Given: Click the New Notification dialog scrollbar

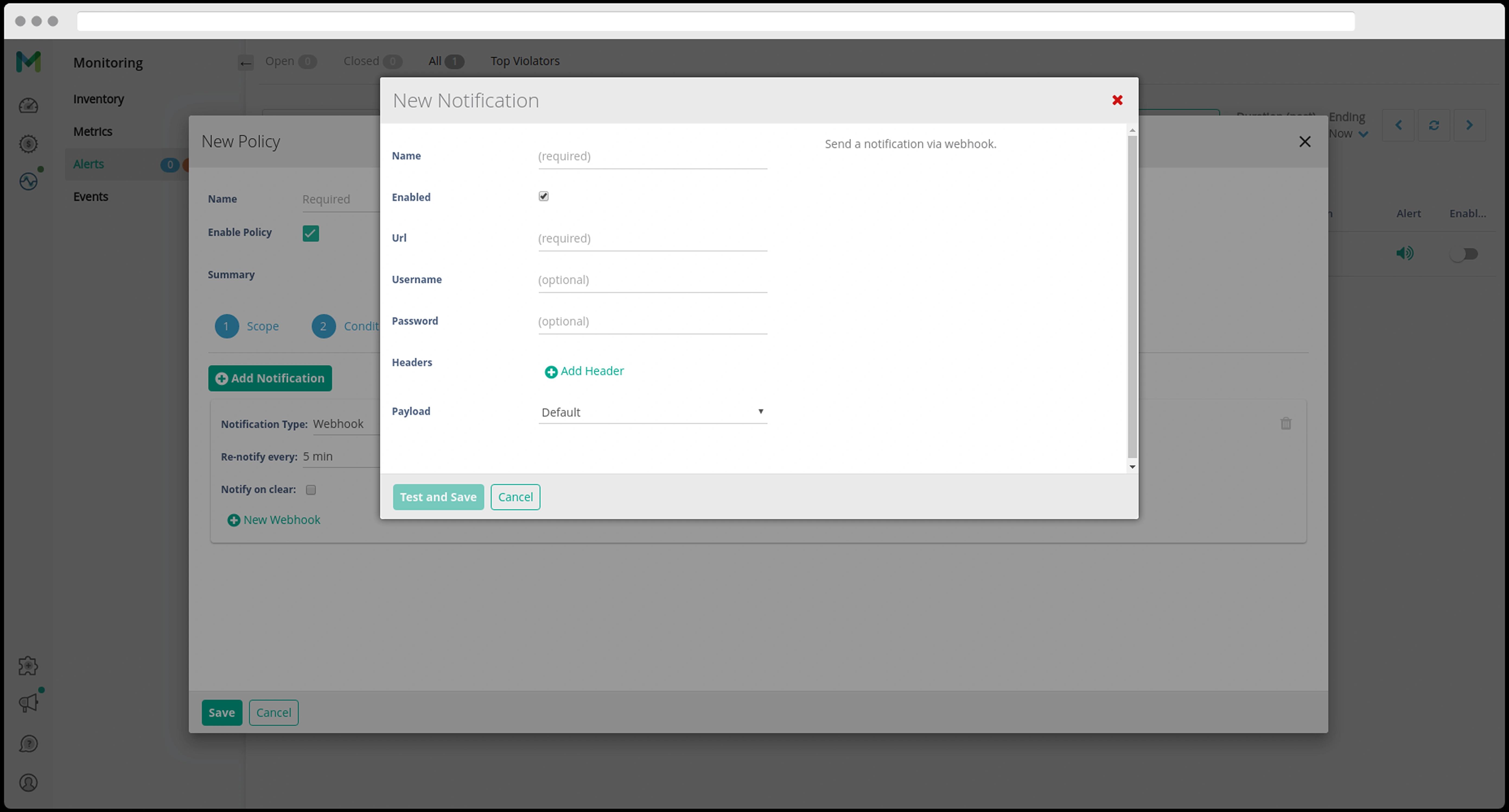Looking at the screenshot, I should tap(1132, 296).
